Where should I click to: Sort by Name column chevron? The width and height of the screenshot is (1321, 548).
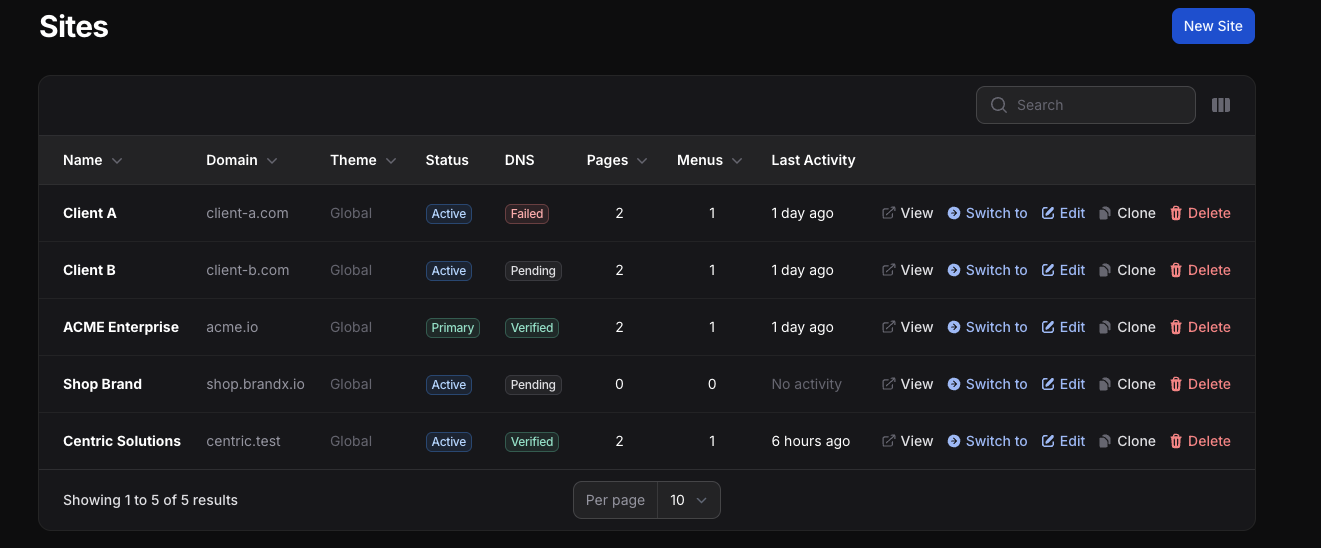pos(117,161)
